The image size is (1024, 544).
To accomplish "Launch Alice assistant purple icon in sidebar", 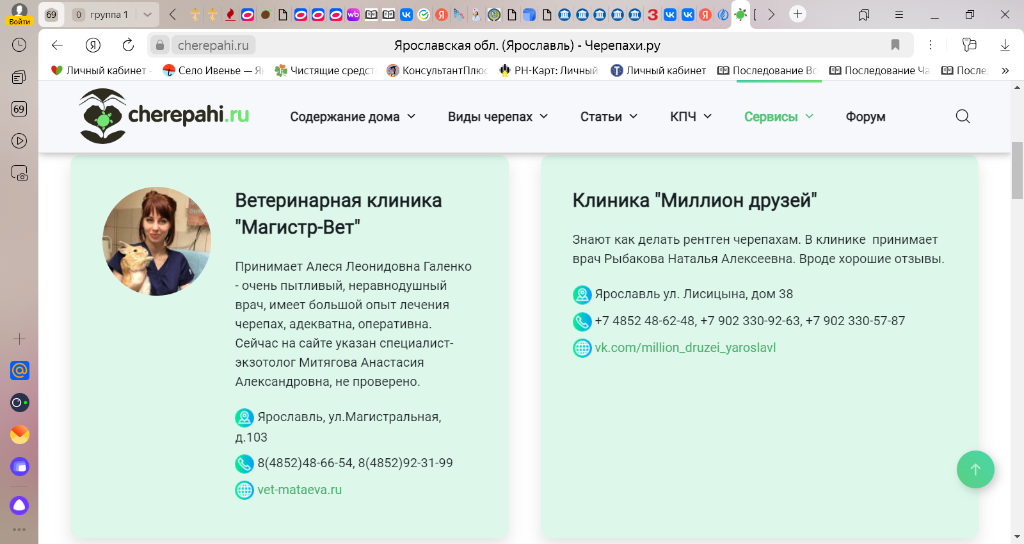I will tap(20, 505).
